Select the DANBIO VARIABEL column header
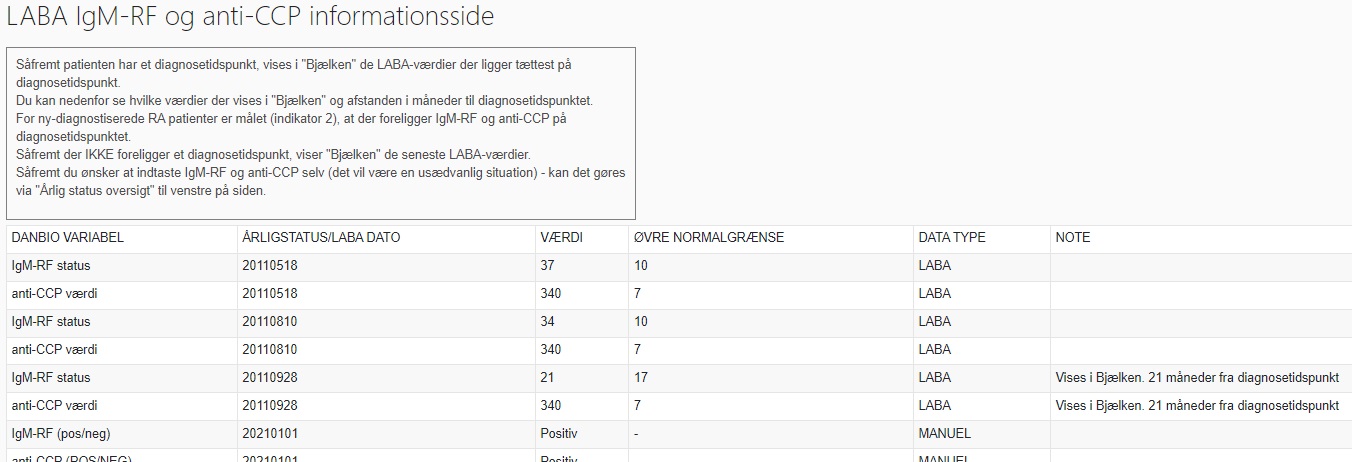Screen dimensions: 1352x462 coord(67,238)
